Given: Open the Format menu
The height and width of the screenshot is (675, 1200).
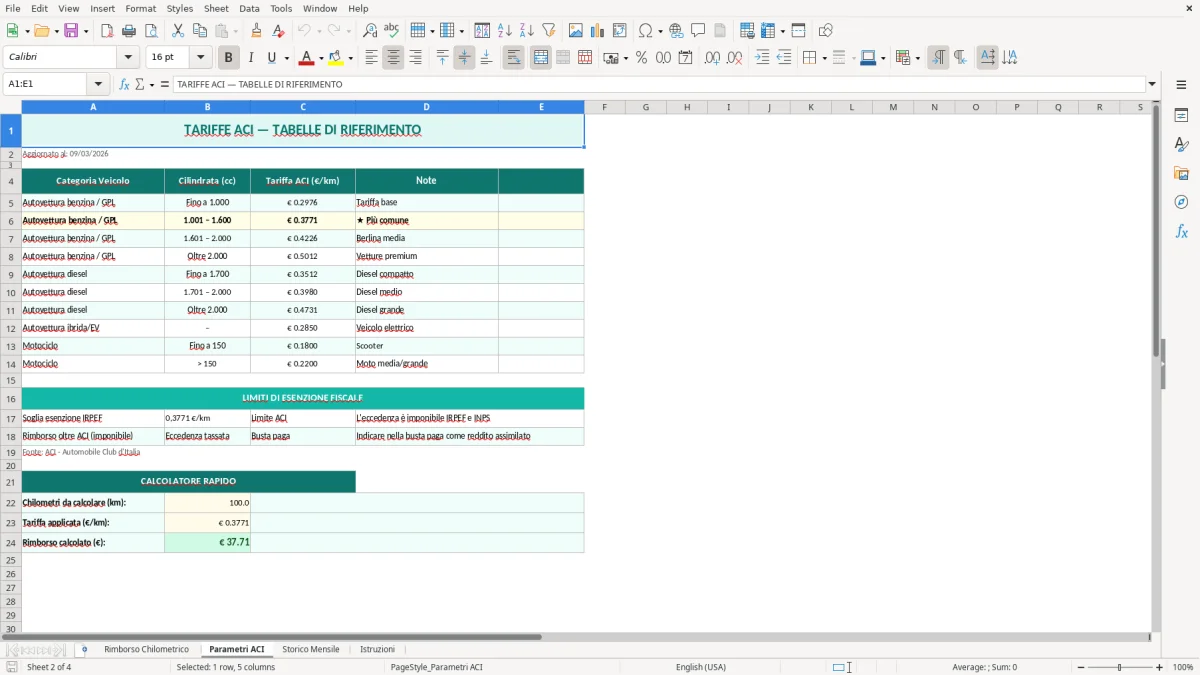Looking at the screenshot, I should (x=140, y=8).
